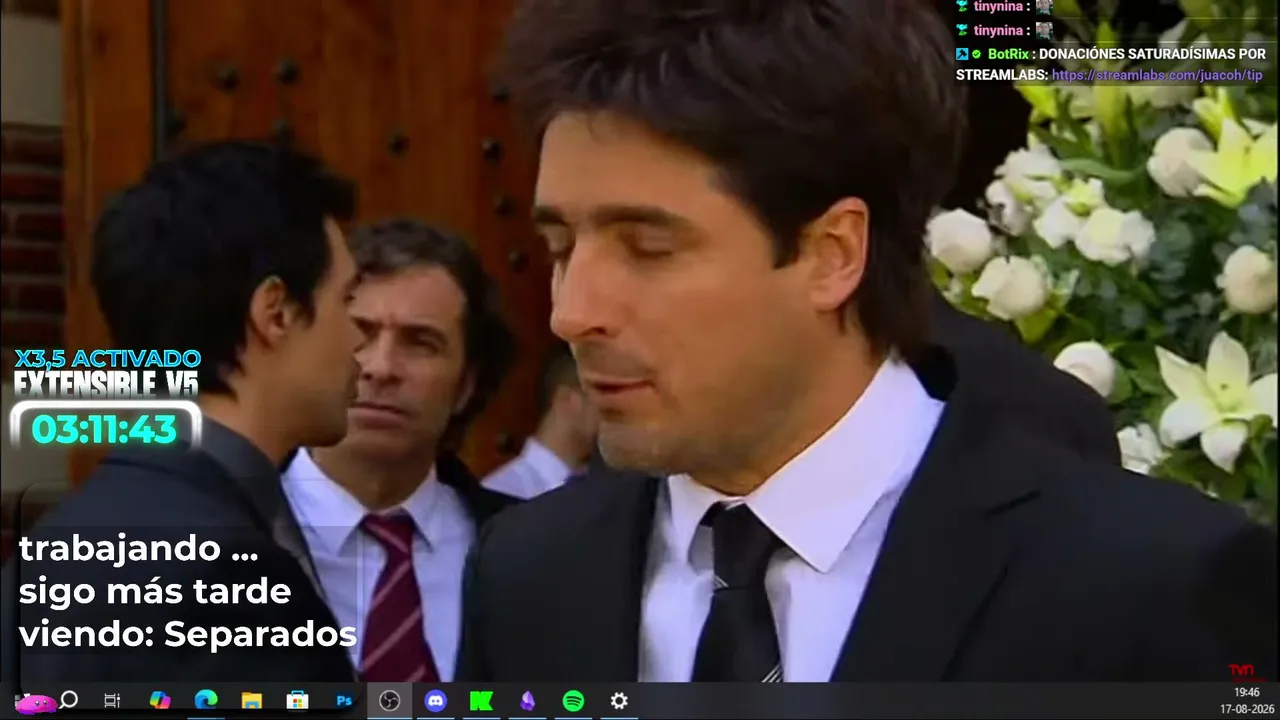Open the taskbar clock showing 19:46

(x=1246, y=692)
